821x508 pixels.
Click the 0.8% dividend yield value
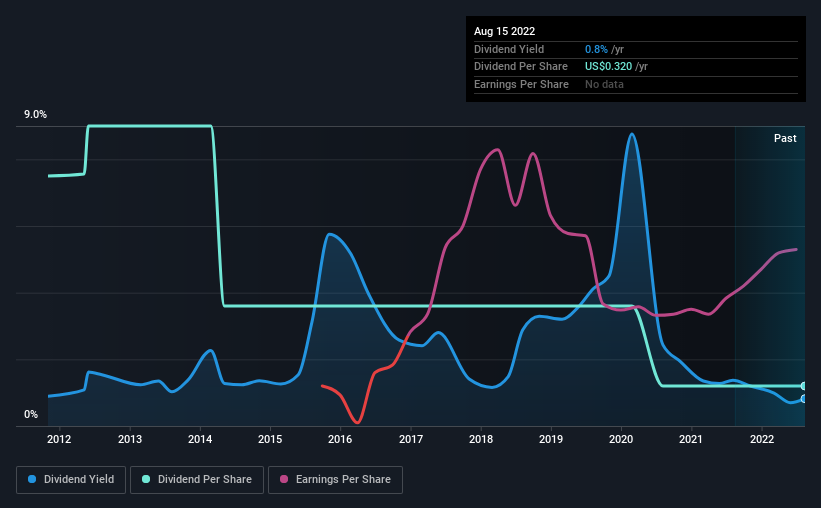tap(596, 49)
